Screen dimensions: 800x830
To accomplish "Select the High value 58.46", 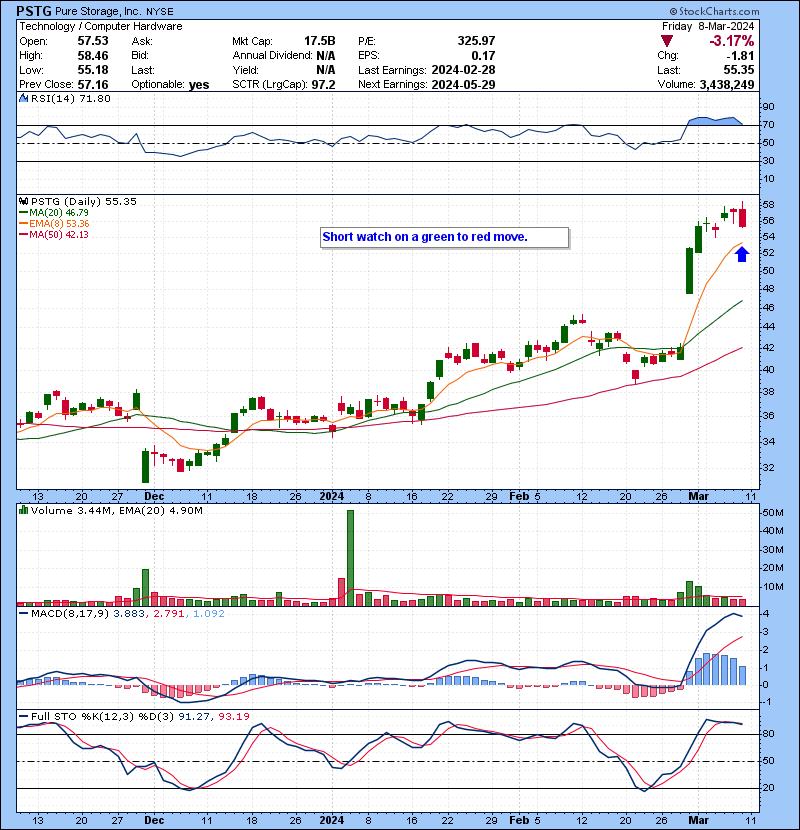I will point(93,56).
